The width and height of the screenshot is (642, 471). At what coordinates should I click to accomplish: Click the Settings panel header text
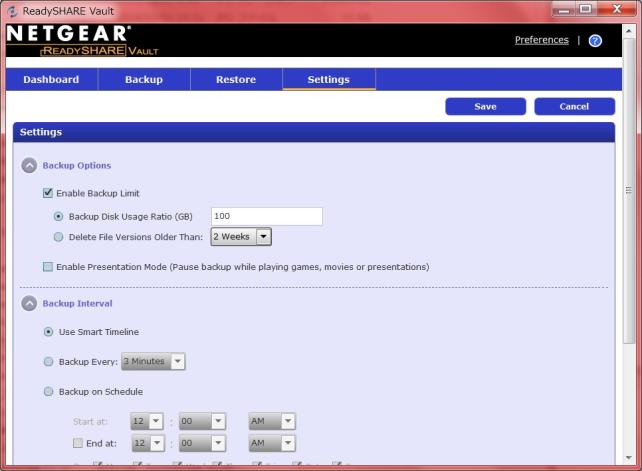coord(41,132)
